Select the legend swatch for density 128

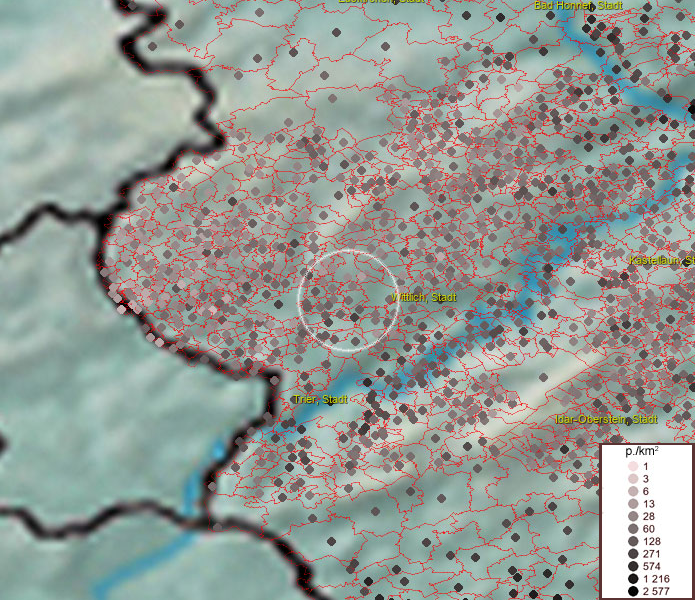point(633,541)
